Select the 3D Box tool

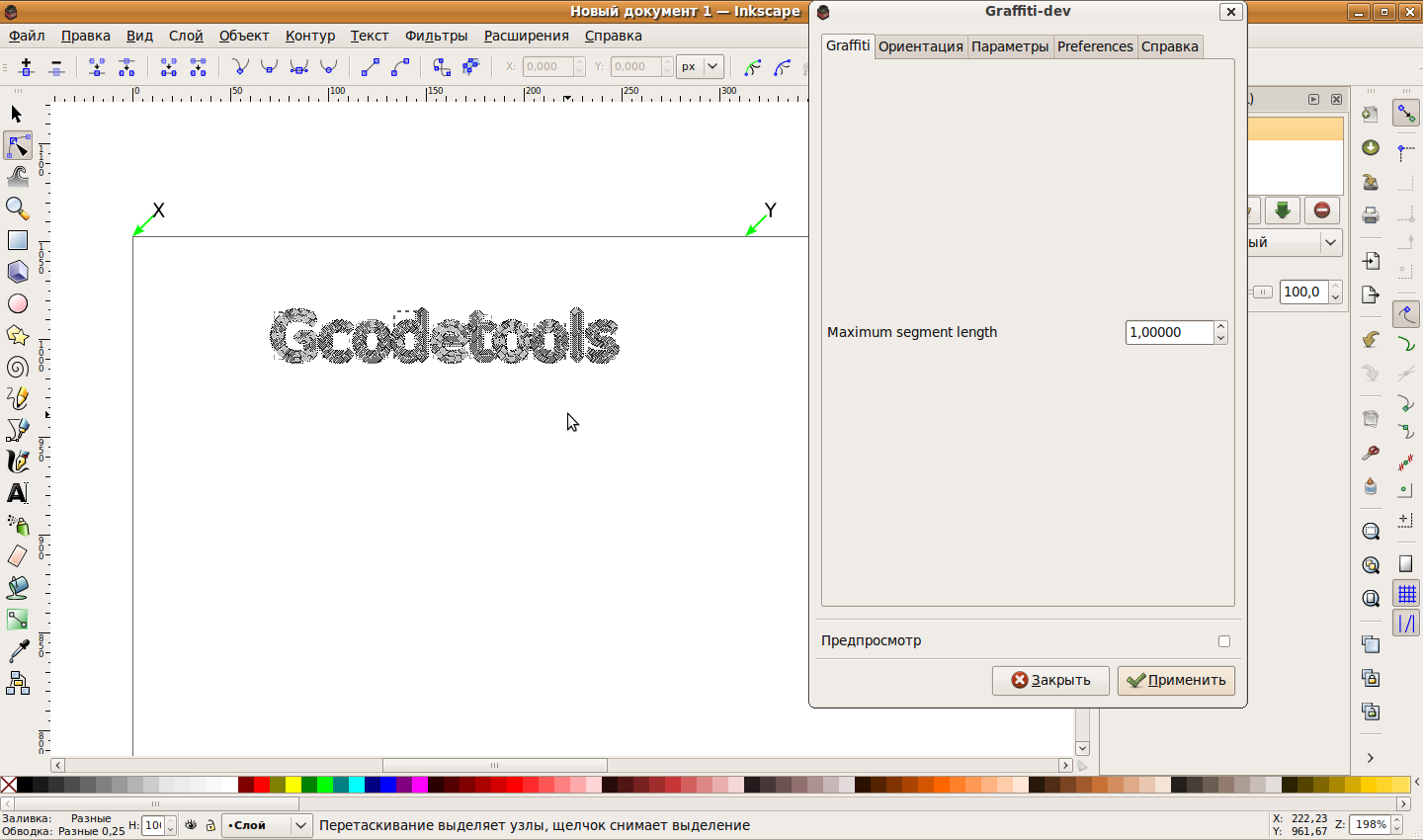click(x=17, y=272)
